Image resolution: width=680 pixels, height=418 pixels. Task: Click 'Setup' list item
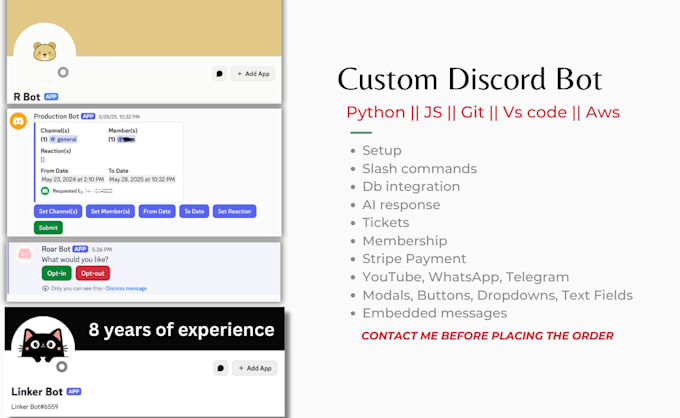click(382, 150)
